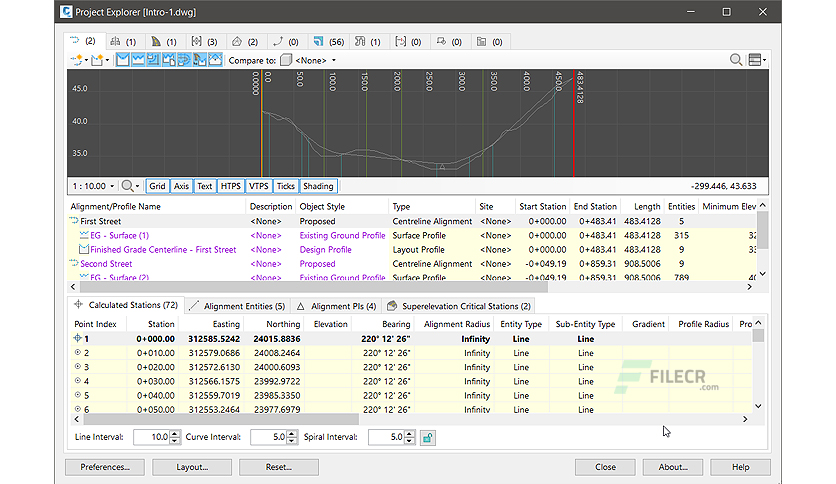Viewport: 836px width, 484px height.
Task: Open the Calculated Stations (72) tab
Action: (x=126, y=305)
